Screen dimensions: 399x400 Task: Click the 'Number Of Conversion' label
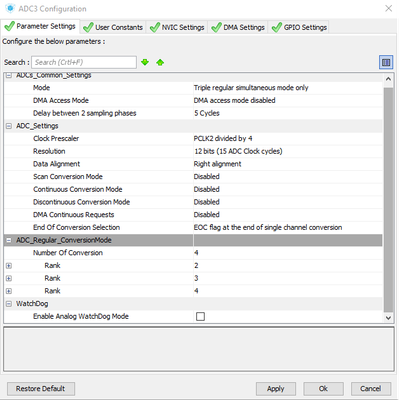[68, 253]
